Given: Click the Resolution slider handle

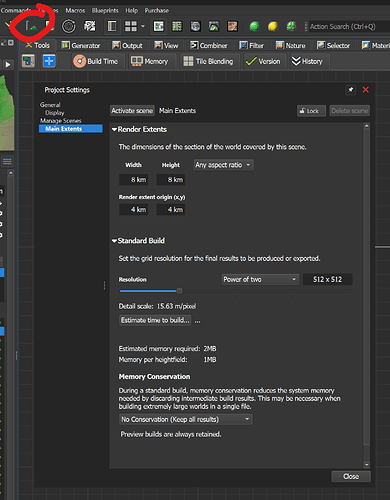Looking at the screenshot, I should coord(179,291).
